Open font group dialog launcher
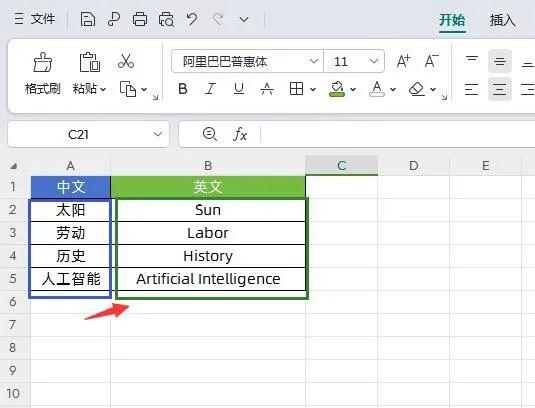 coord(444,97)
